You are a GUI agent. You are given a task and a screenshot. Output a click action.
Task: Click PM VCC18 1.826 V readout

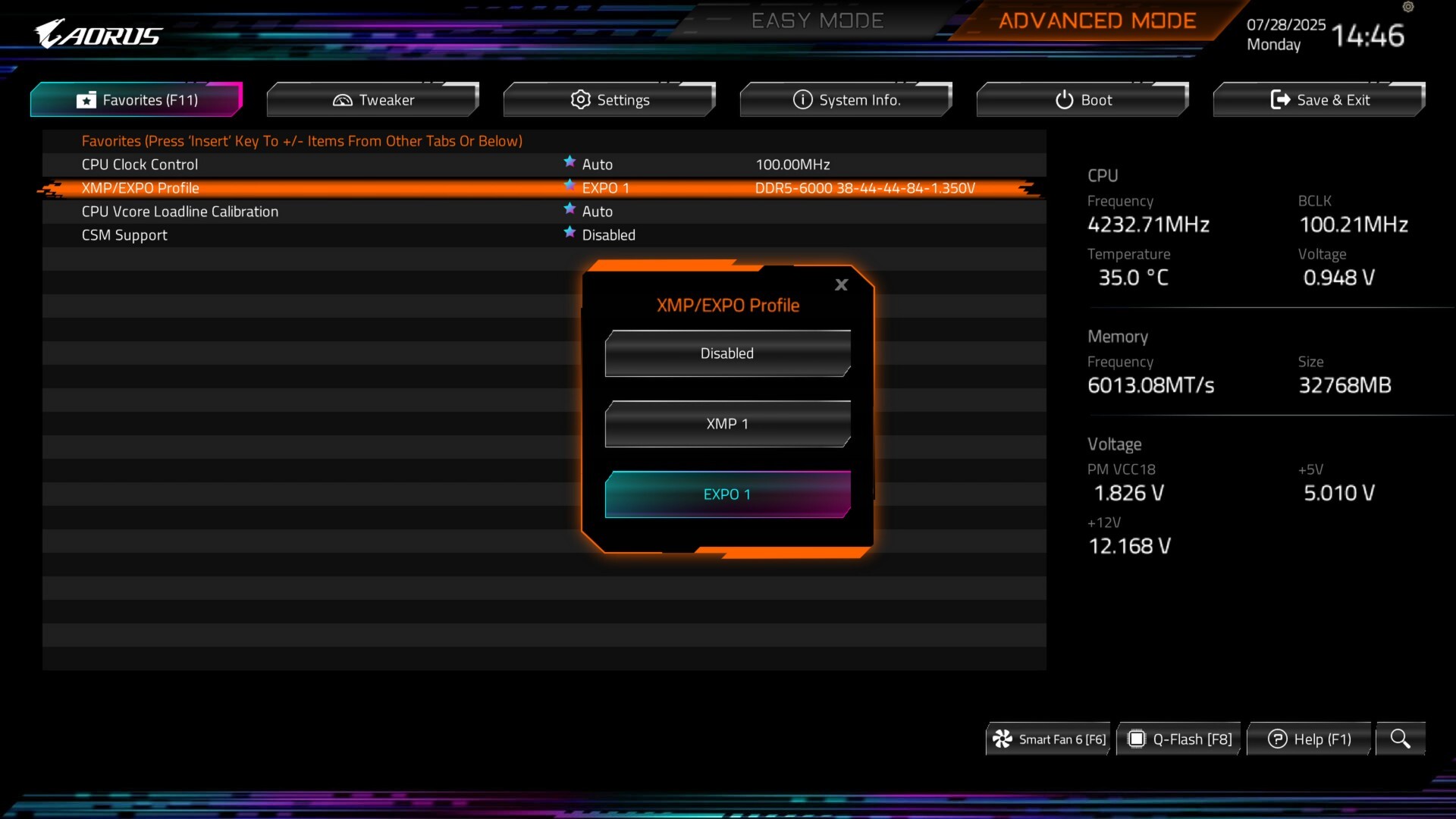[x=1128, y=493]
